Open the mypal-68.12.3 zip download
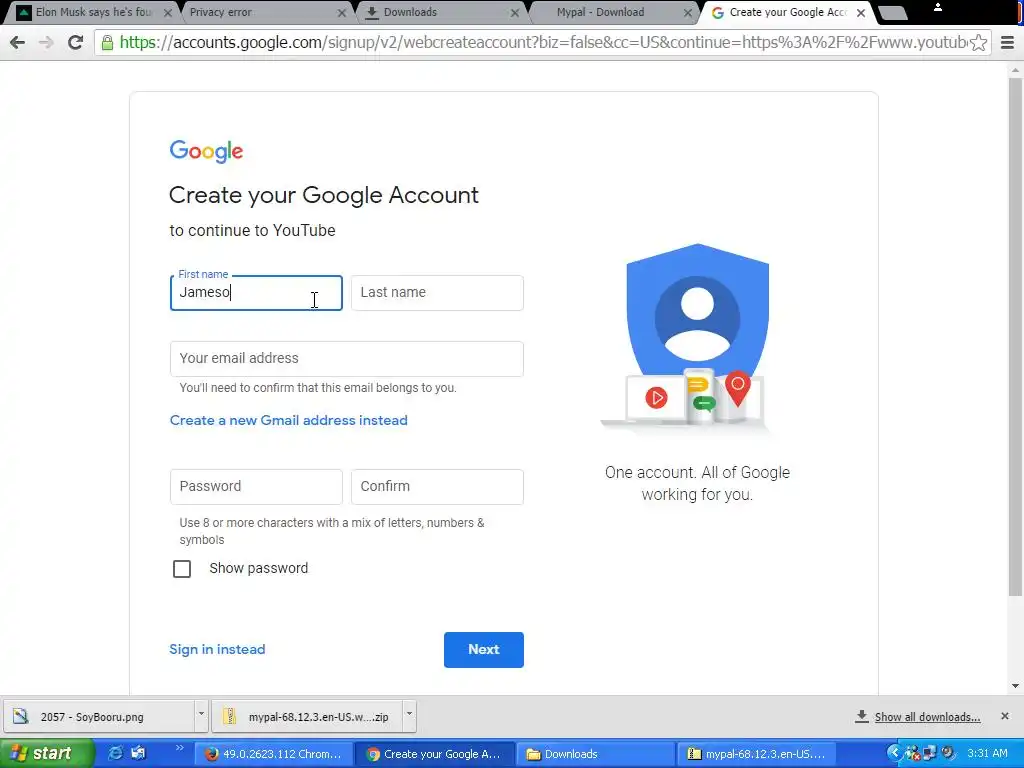Screen dimensions: 1024x768 click(307, 716)
